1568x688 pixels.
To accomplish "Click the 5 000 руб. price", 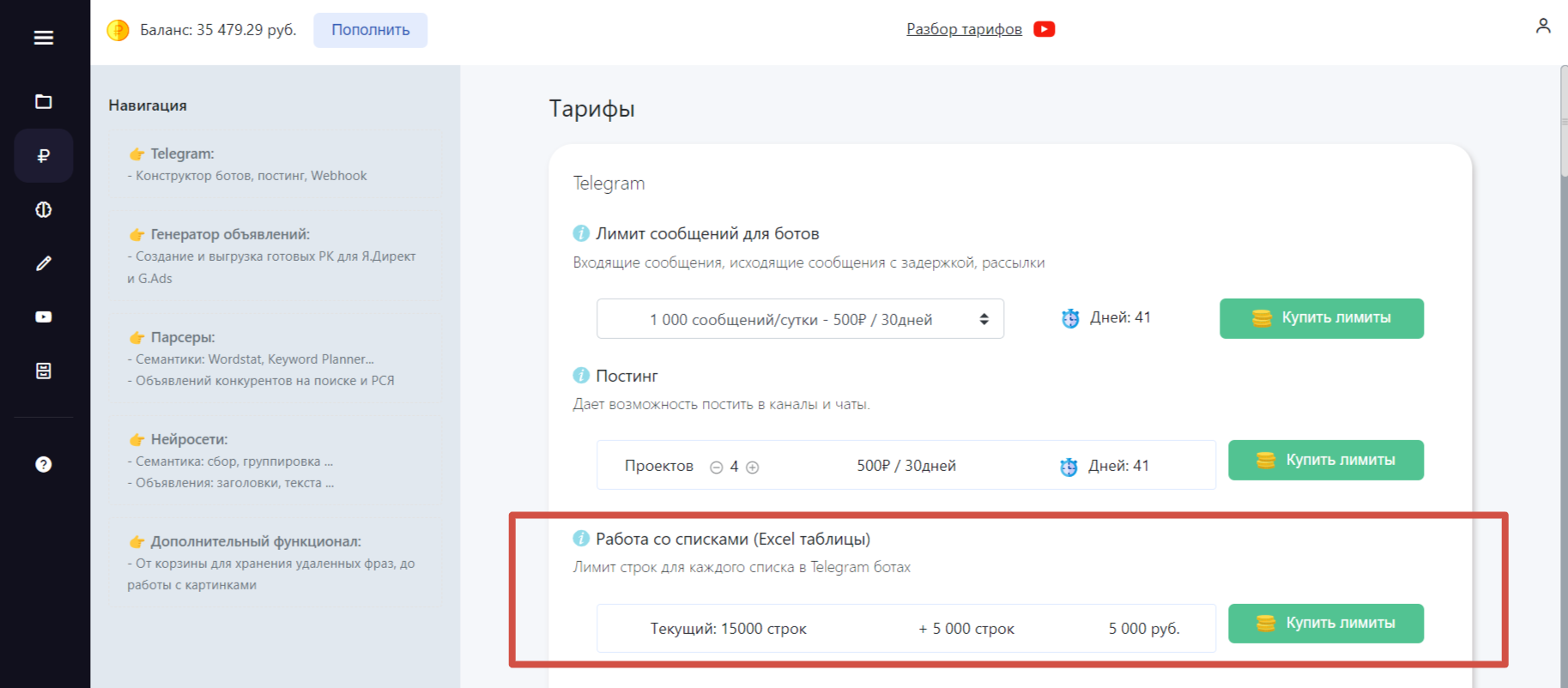I will click(x=1144, y=629).
